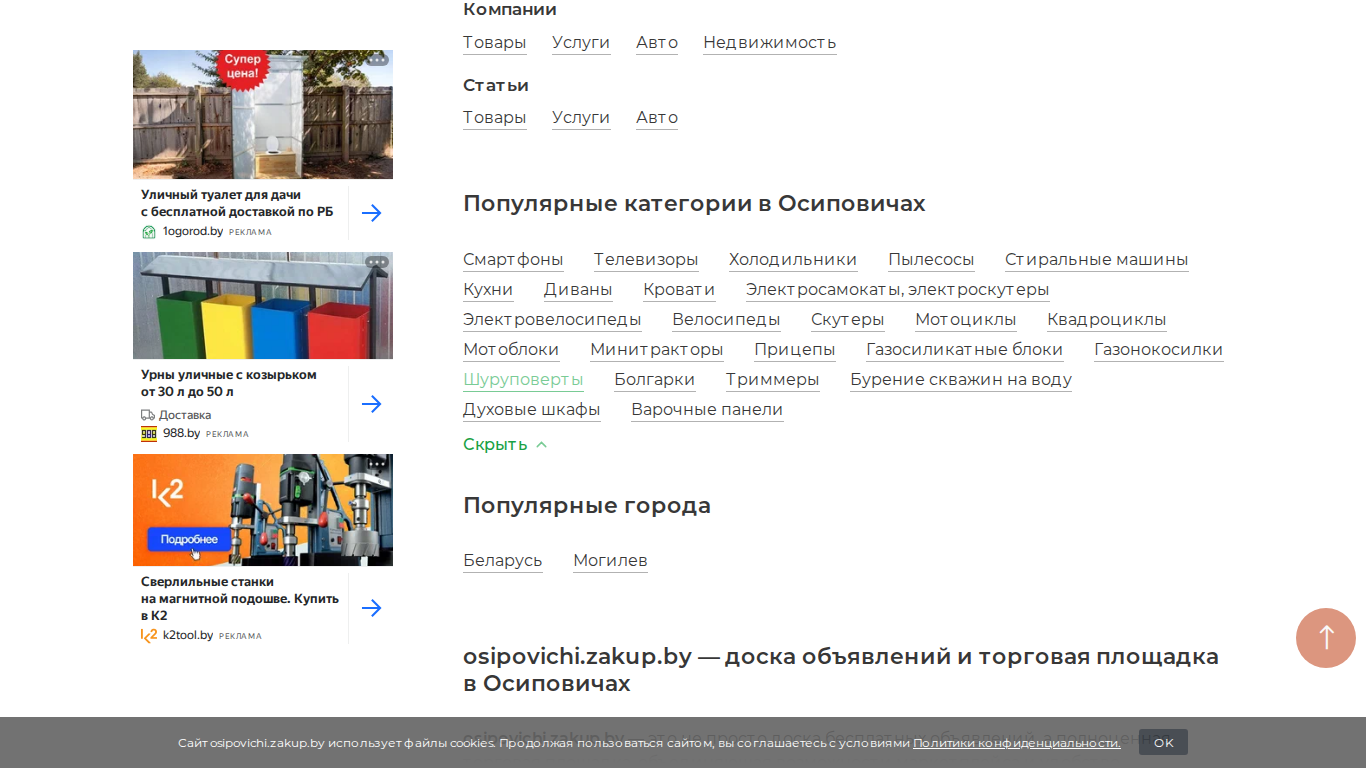1366x768 pixels.
Task: Open Авто under Статьи
Action: point(657,117)
